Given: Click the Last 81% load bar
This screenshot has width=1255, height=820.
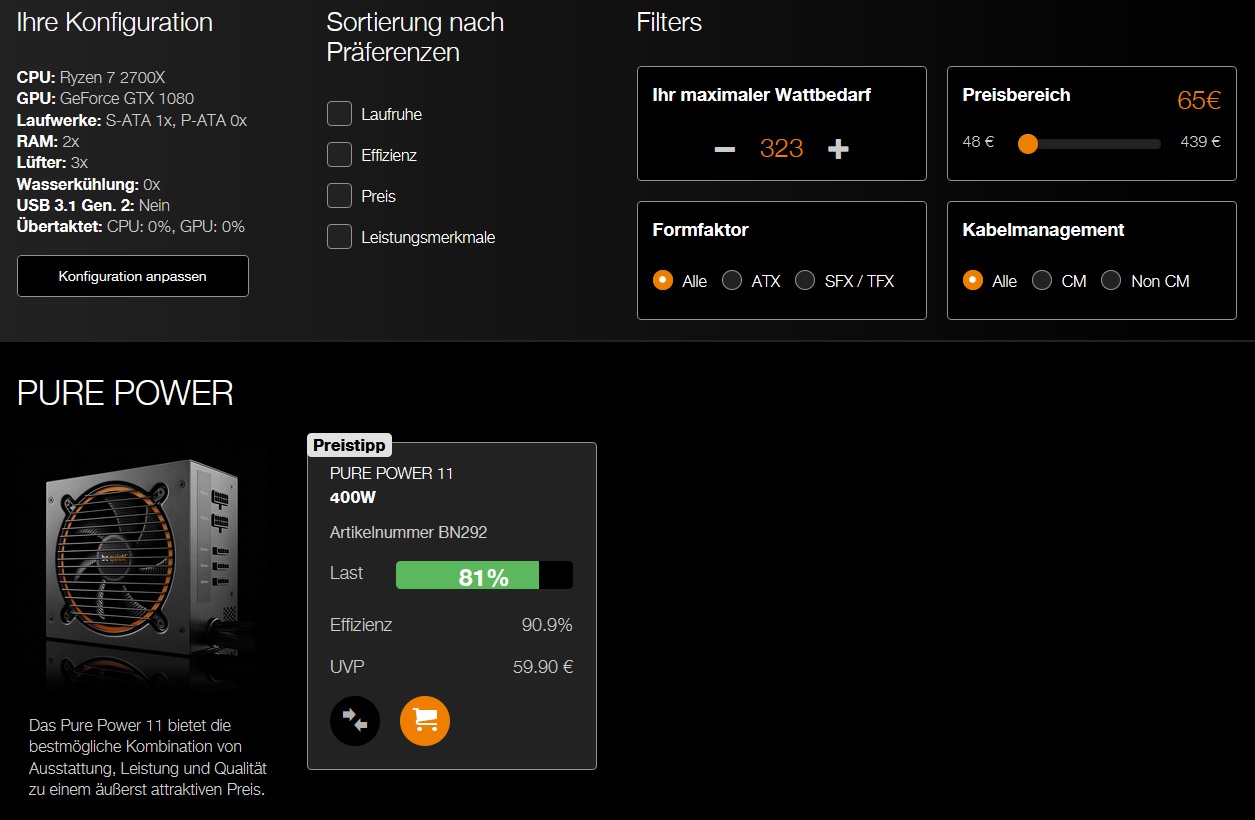Looking at the screenshot, I should [484, 575].
